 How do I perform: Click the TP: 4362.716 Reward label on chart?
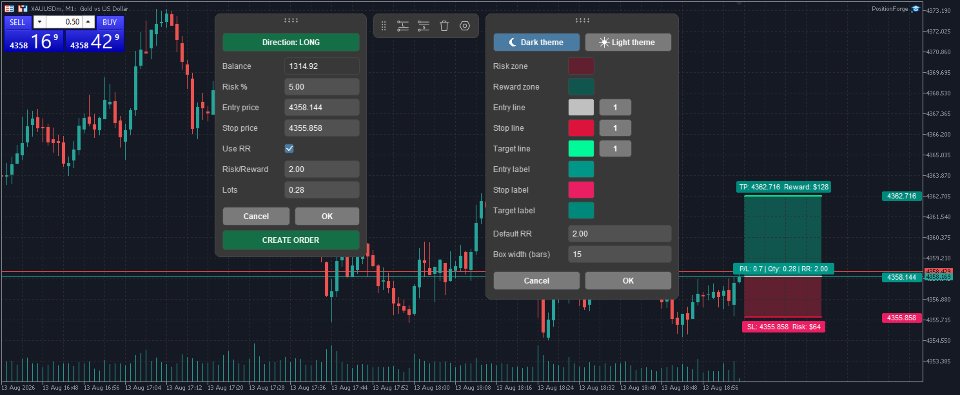point(783,187)
